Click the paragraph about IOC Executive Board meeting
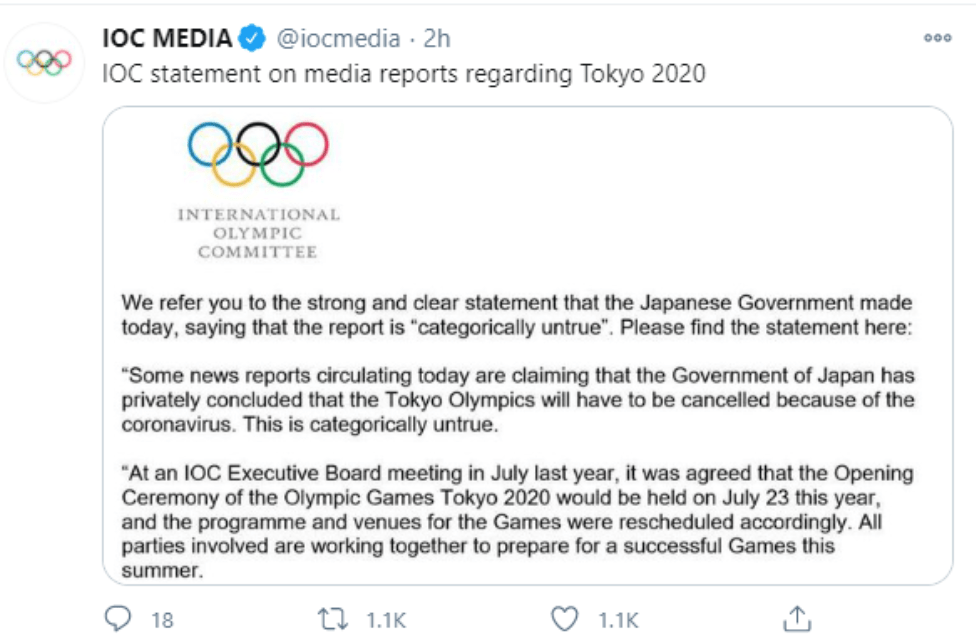Screen dimensions: 976x641 516,522
